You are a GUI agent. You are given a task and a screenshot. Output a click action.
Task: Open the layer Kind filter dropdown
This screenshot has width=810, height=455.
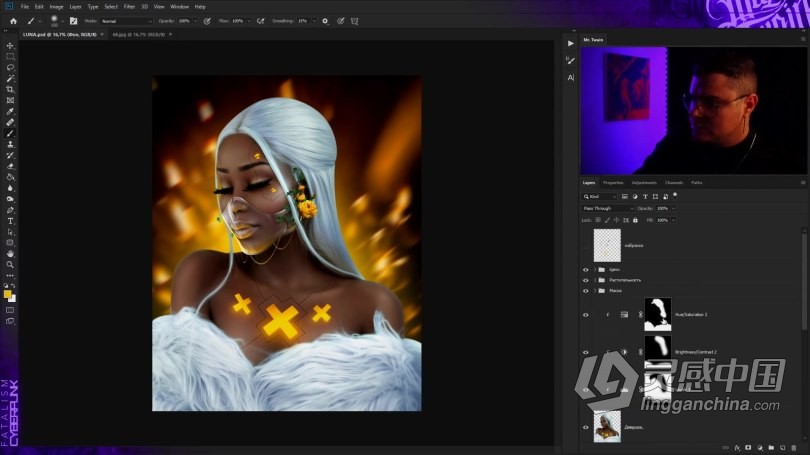pyautogui.click(x=599, y=196)
